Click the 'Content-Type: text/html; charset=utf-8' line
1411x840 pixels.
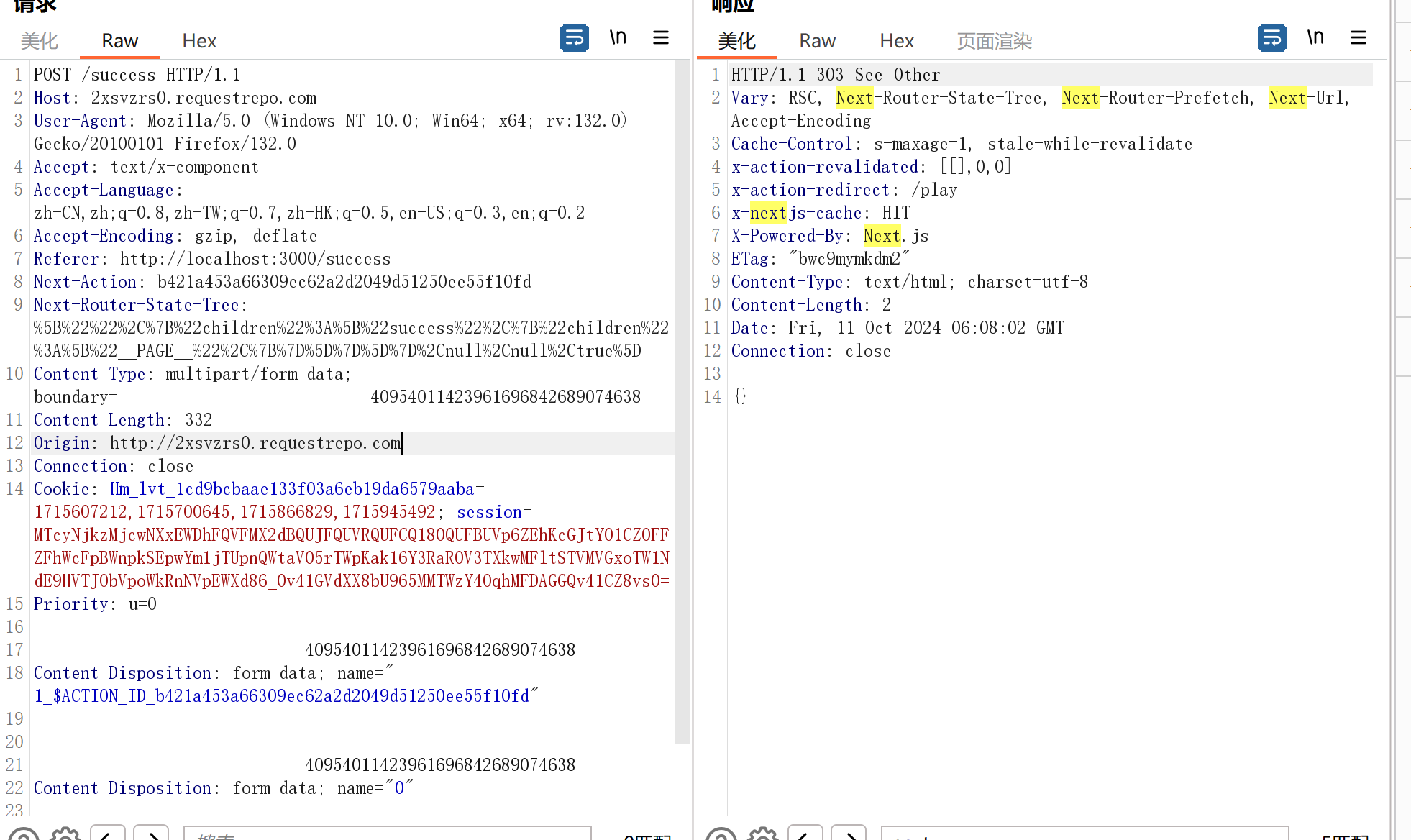coord(910,282)
